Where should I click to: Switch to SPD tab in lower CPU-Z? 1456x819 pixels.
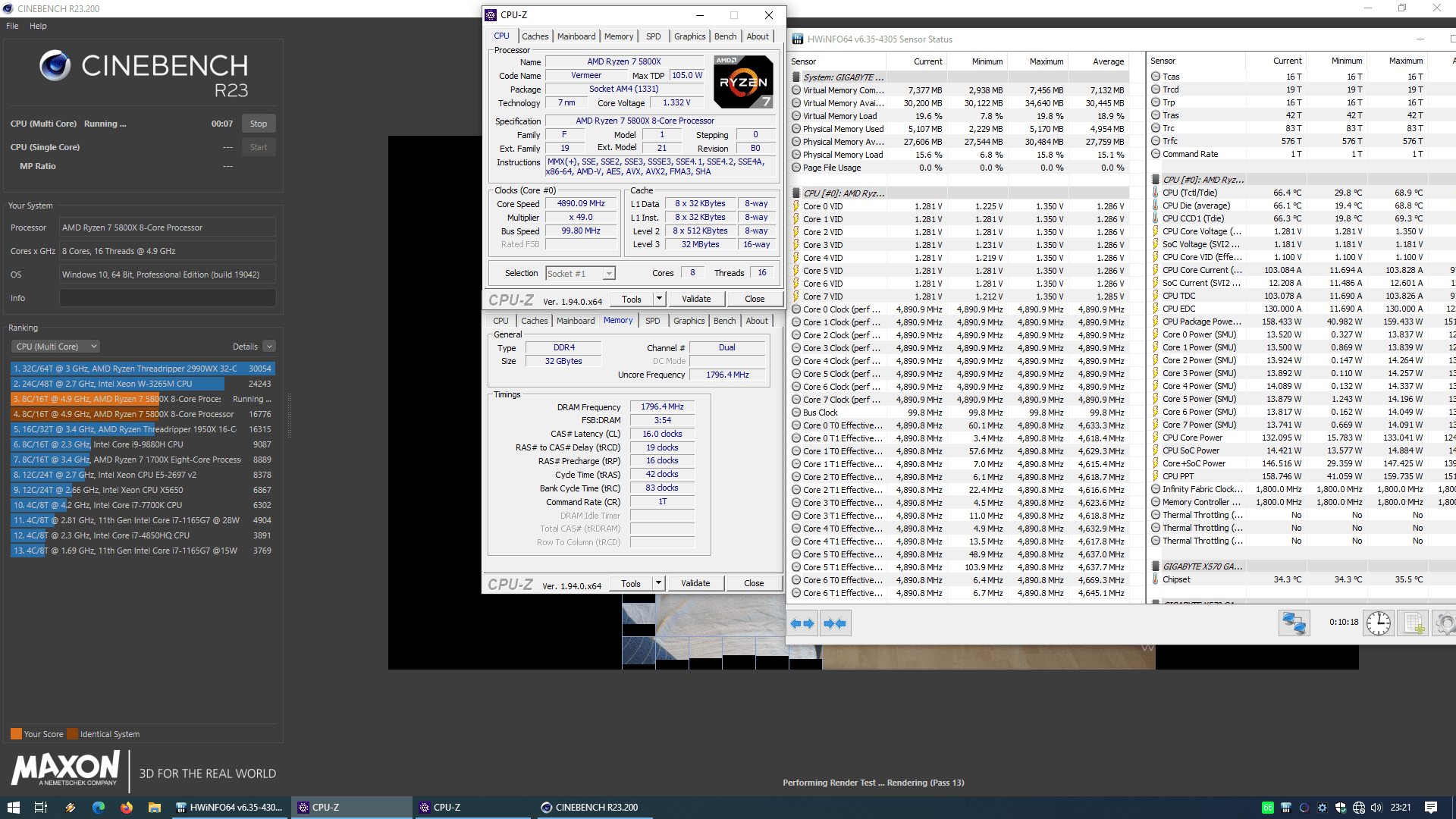652,321
